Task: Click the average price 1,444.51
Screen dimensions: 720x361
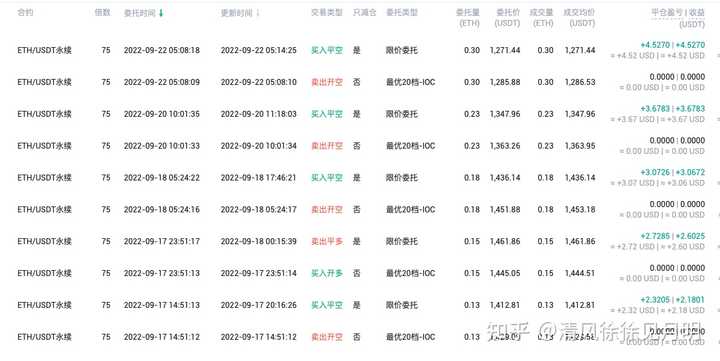Action: [x=580, y=273]
